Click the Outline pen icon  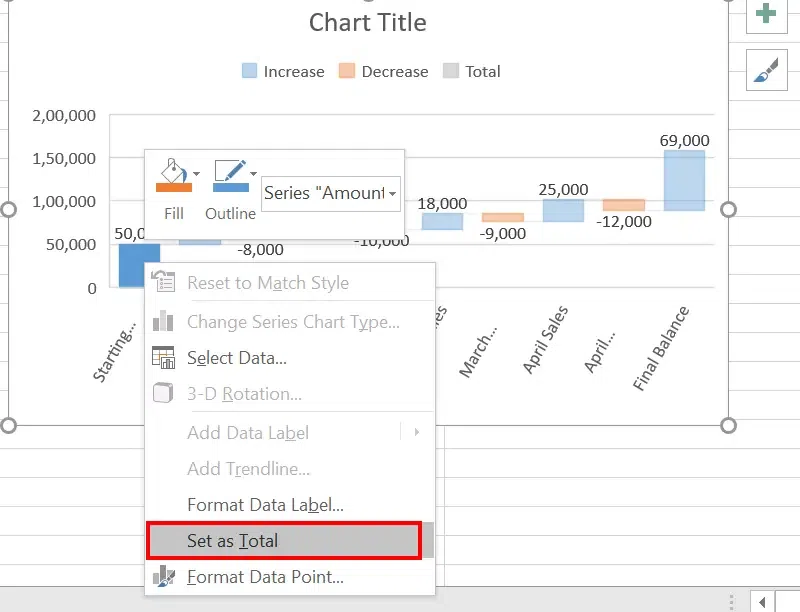230,174
